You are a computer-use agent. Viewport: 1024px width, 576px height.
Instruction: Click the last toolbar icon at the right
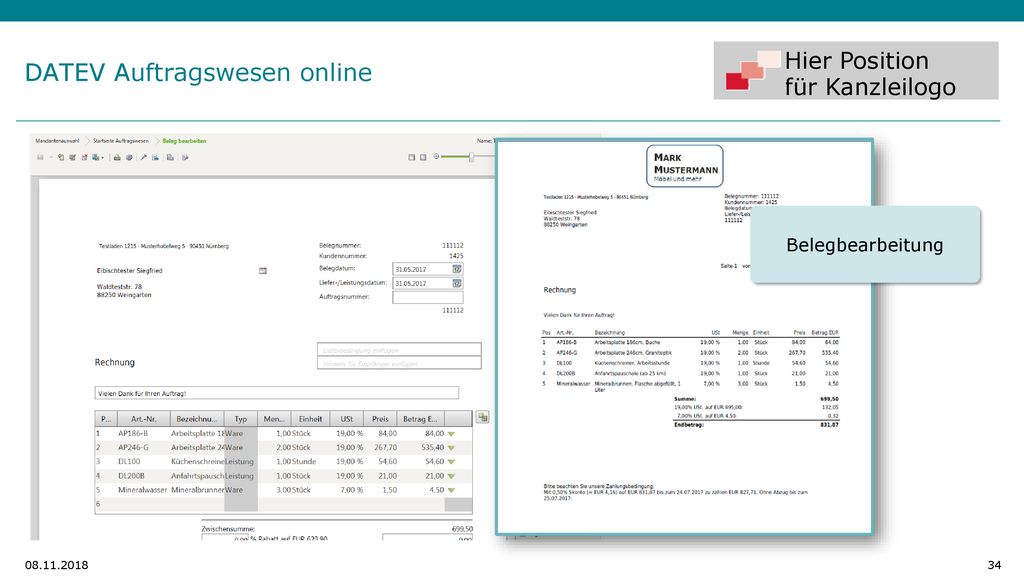(185, 157)
